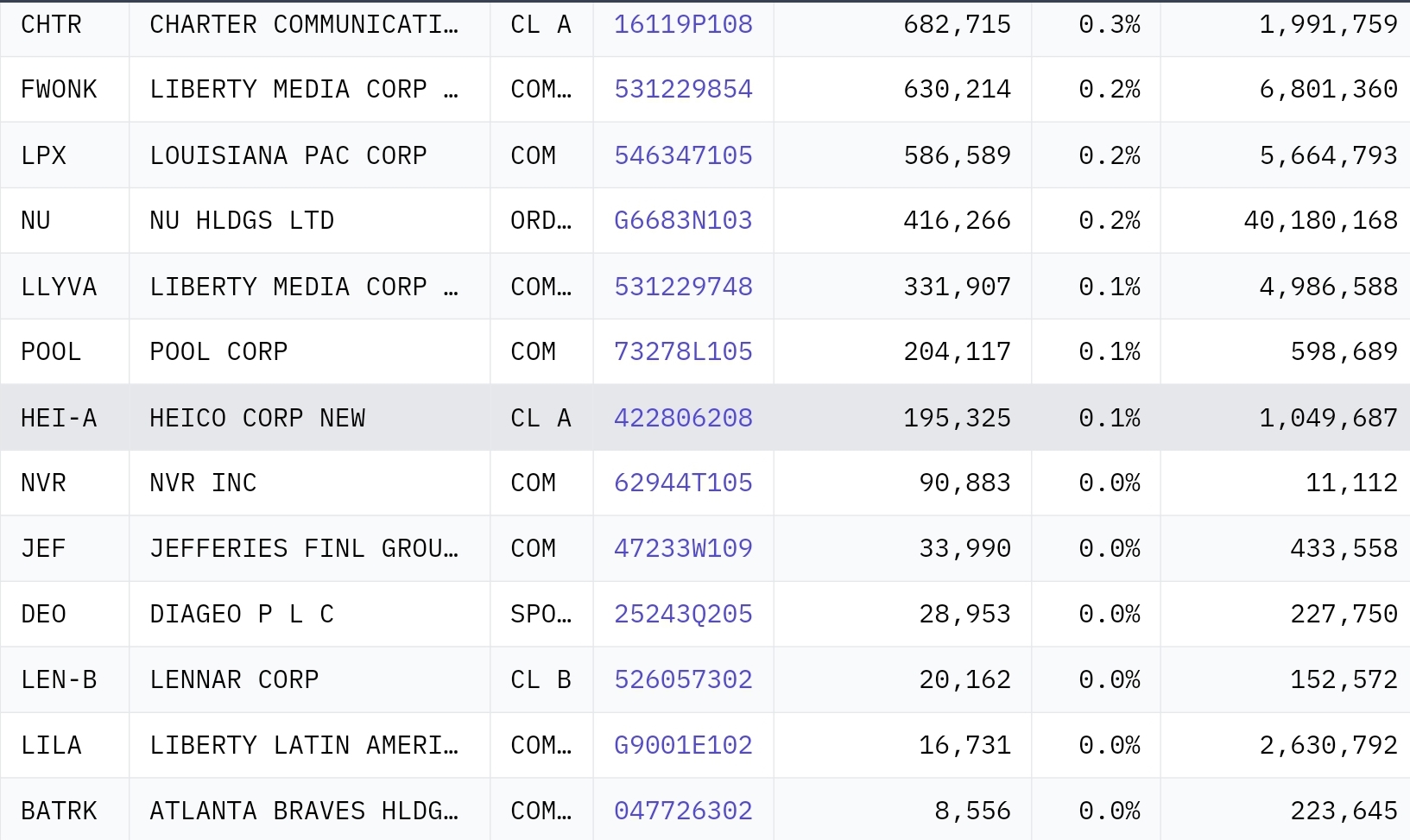This screenshot has width=1410, height=840.
Task: Click shares 5,664,793 in LPX row
Action: pos(1328,155)
